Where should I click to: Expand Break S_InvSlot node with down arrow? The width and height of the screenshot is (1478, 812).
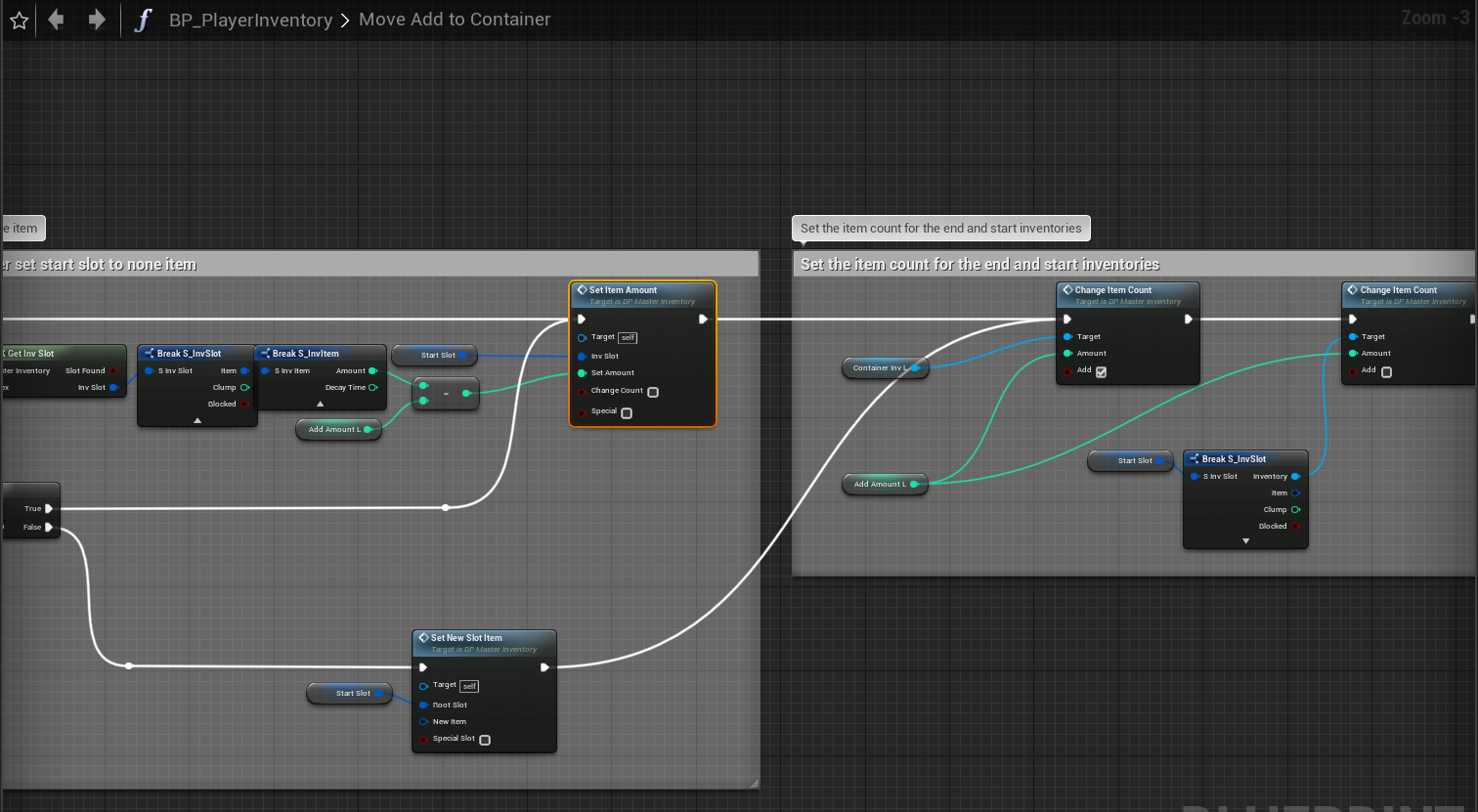click(x=1245, y=540)
